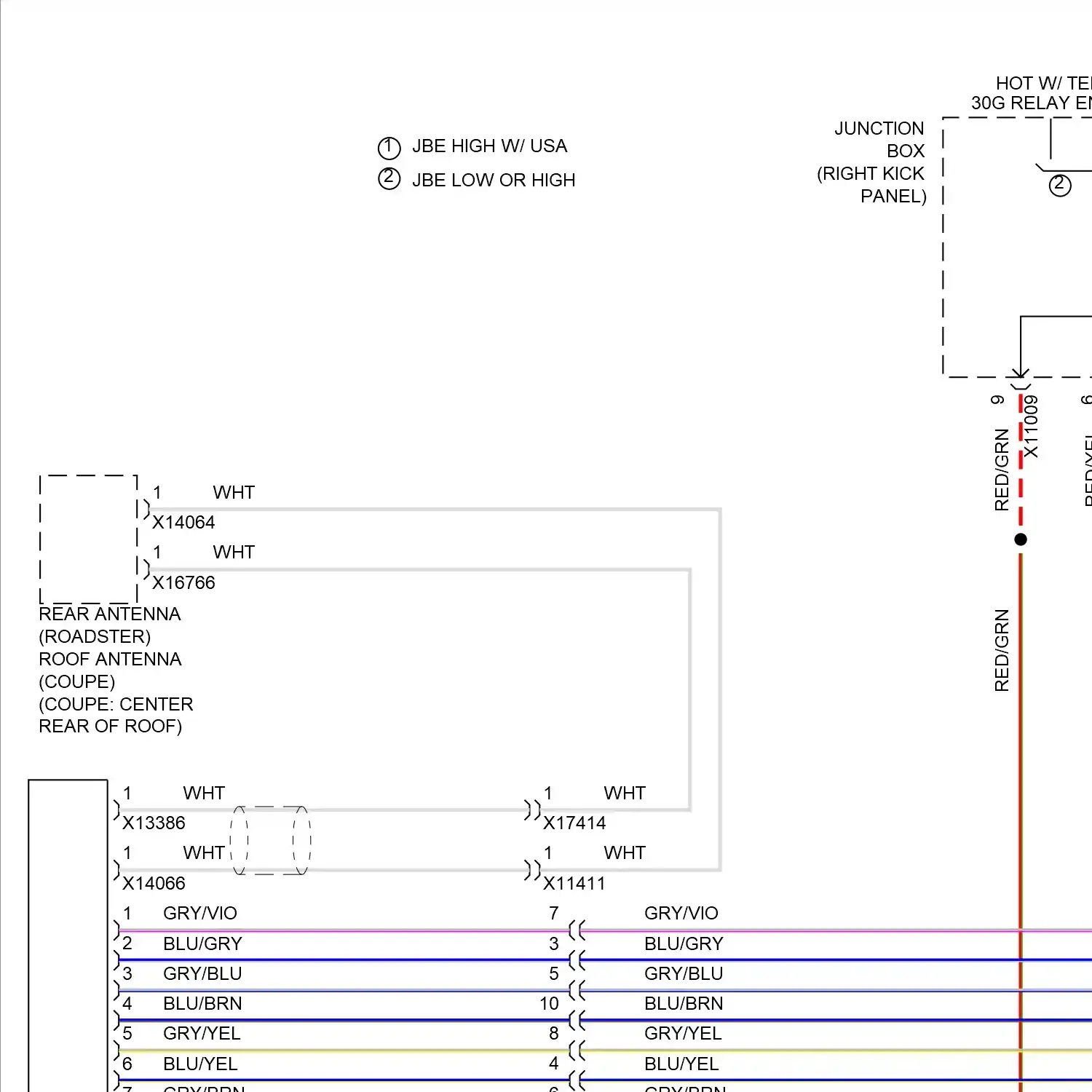Click the dashed shielded cable cylinder symbol
Viewport: 1092px width, 1092px height.
(271, 840)
